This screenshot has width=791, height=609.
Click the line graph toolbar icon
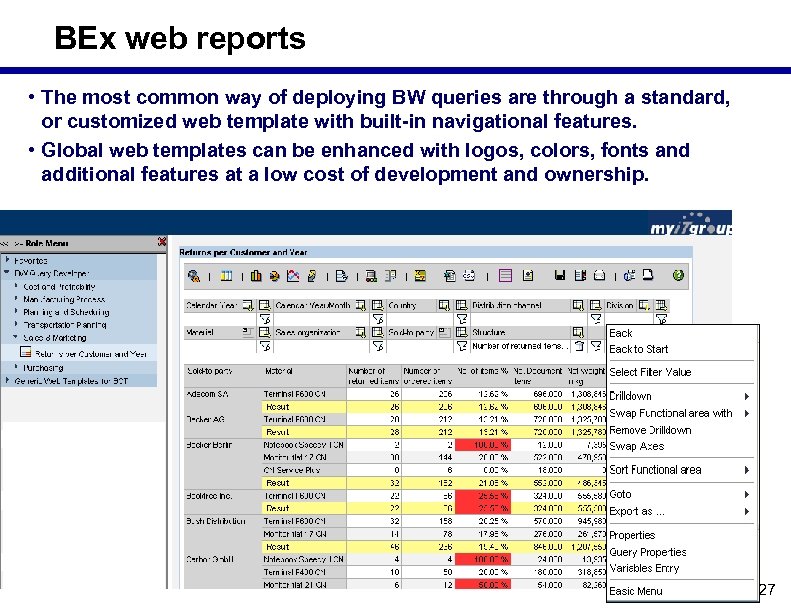pos(293,275)
